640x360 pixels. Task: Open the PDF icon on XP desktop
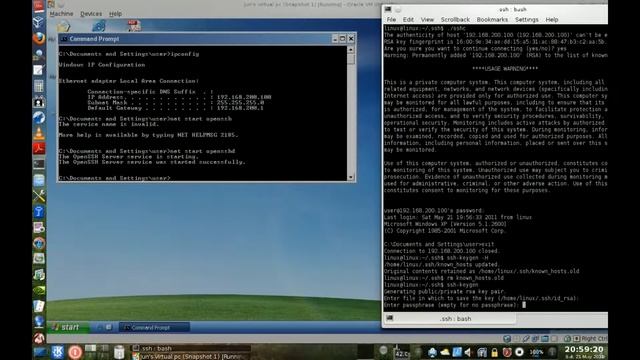pyautogui.click(x=134, y=26)
